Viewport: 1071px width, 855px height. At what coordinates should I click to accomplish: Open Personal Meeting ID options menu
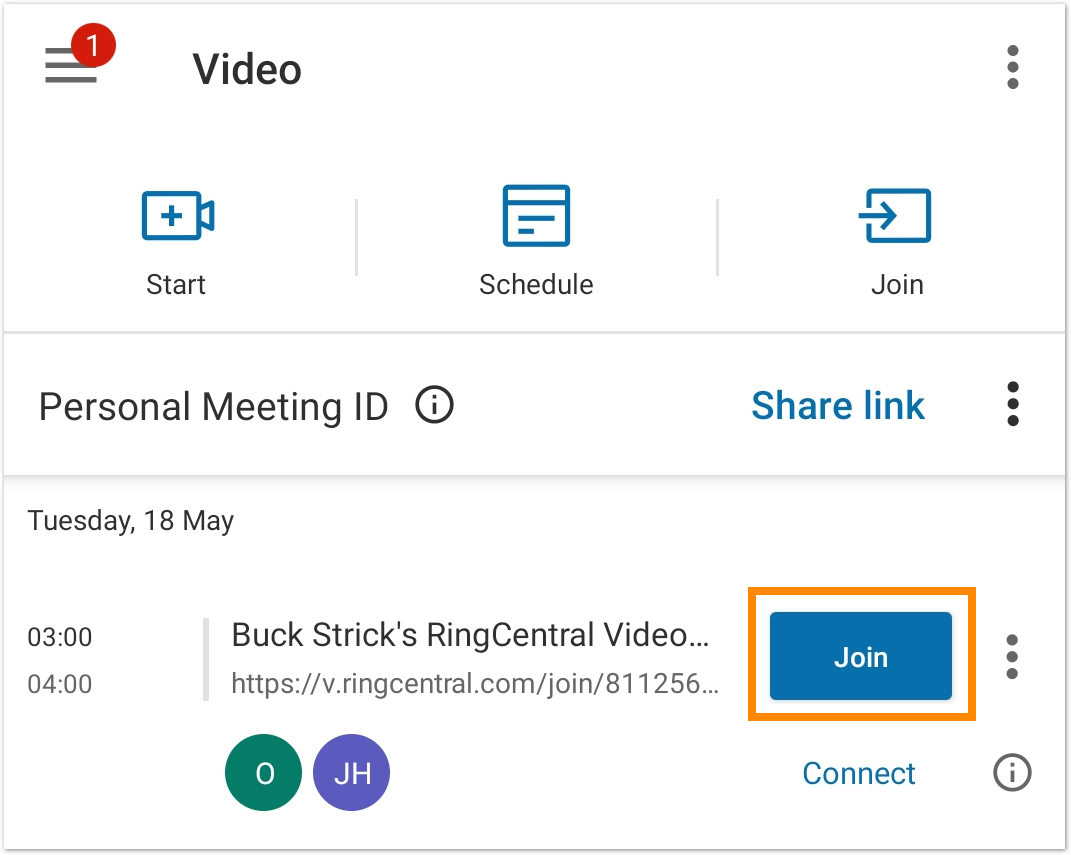(1012, 405)
